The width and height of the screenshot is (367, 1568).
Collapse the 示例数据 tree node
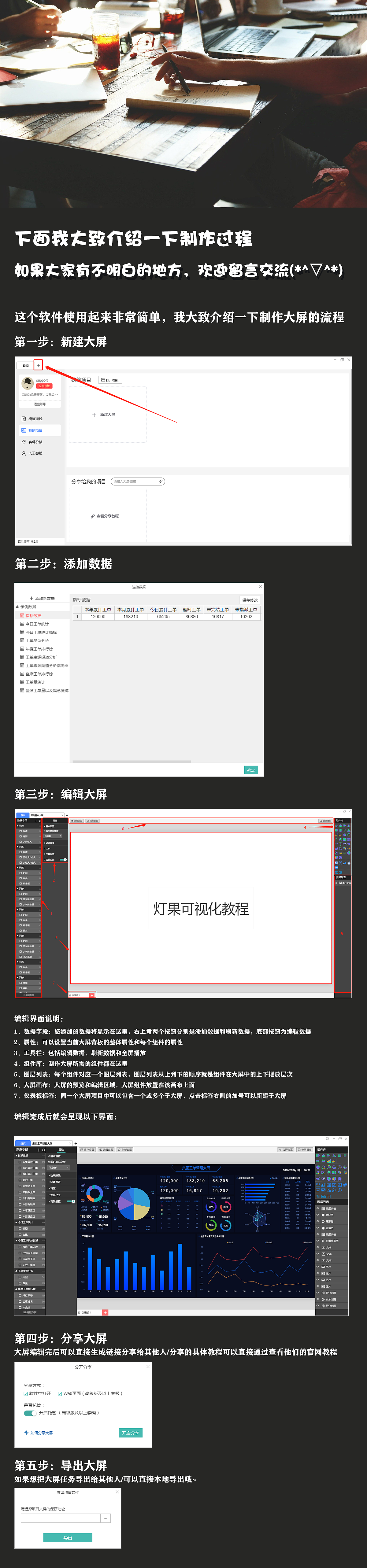(x=18, y=607)
